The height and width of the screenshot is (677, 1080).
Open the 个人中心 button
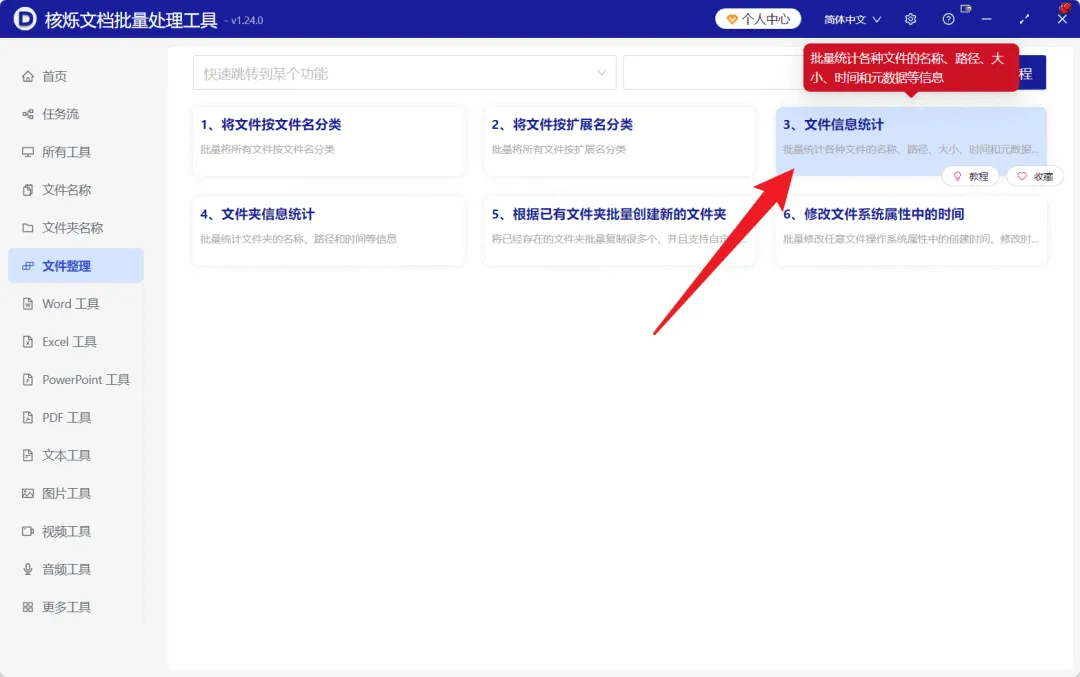[x=758, y=19]
